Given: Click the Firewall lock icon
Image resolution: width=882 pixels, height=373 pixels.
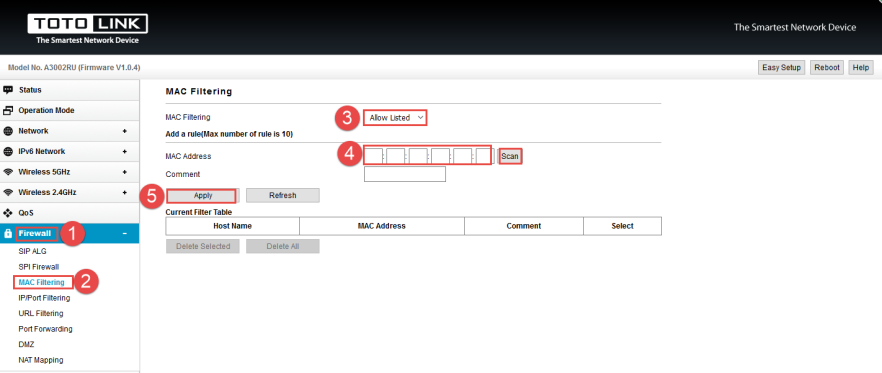Looking at the screenshot, I should pos(8,233).
